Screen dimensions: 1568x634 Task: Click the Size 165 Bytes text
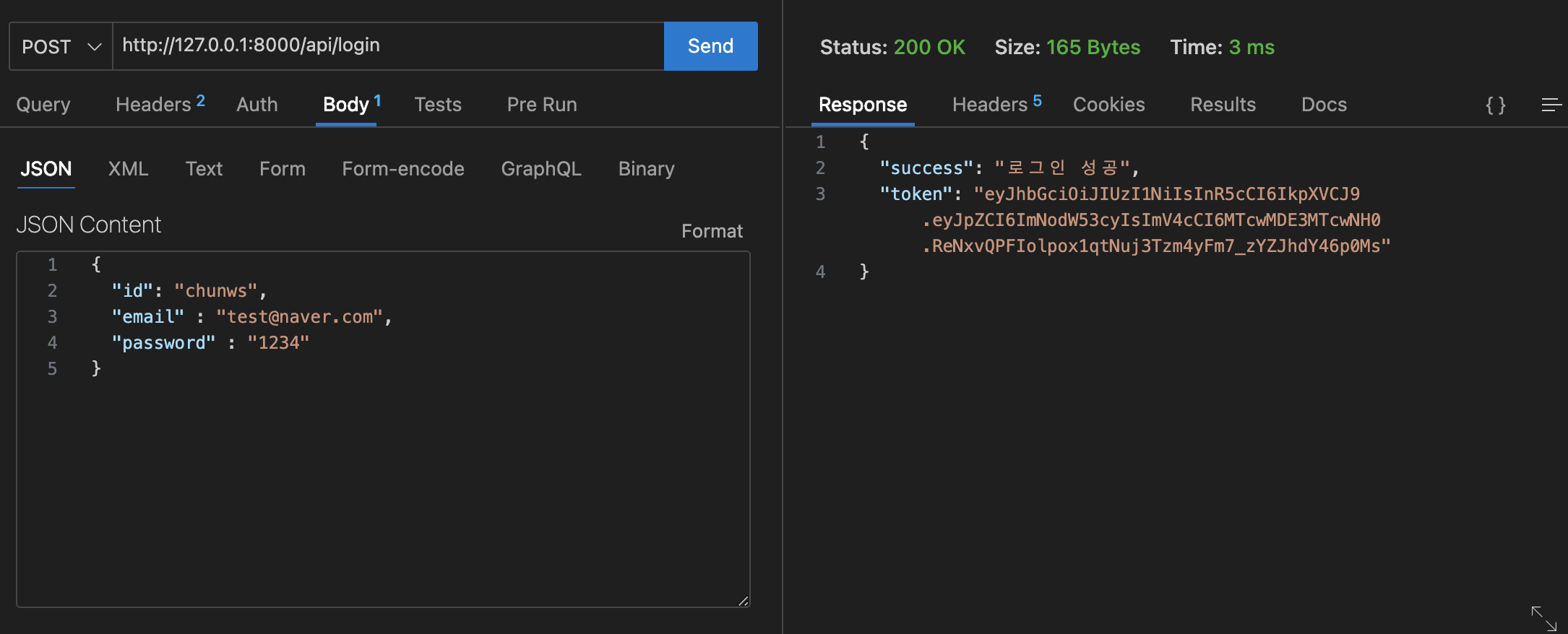[1067, 48]
